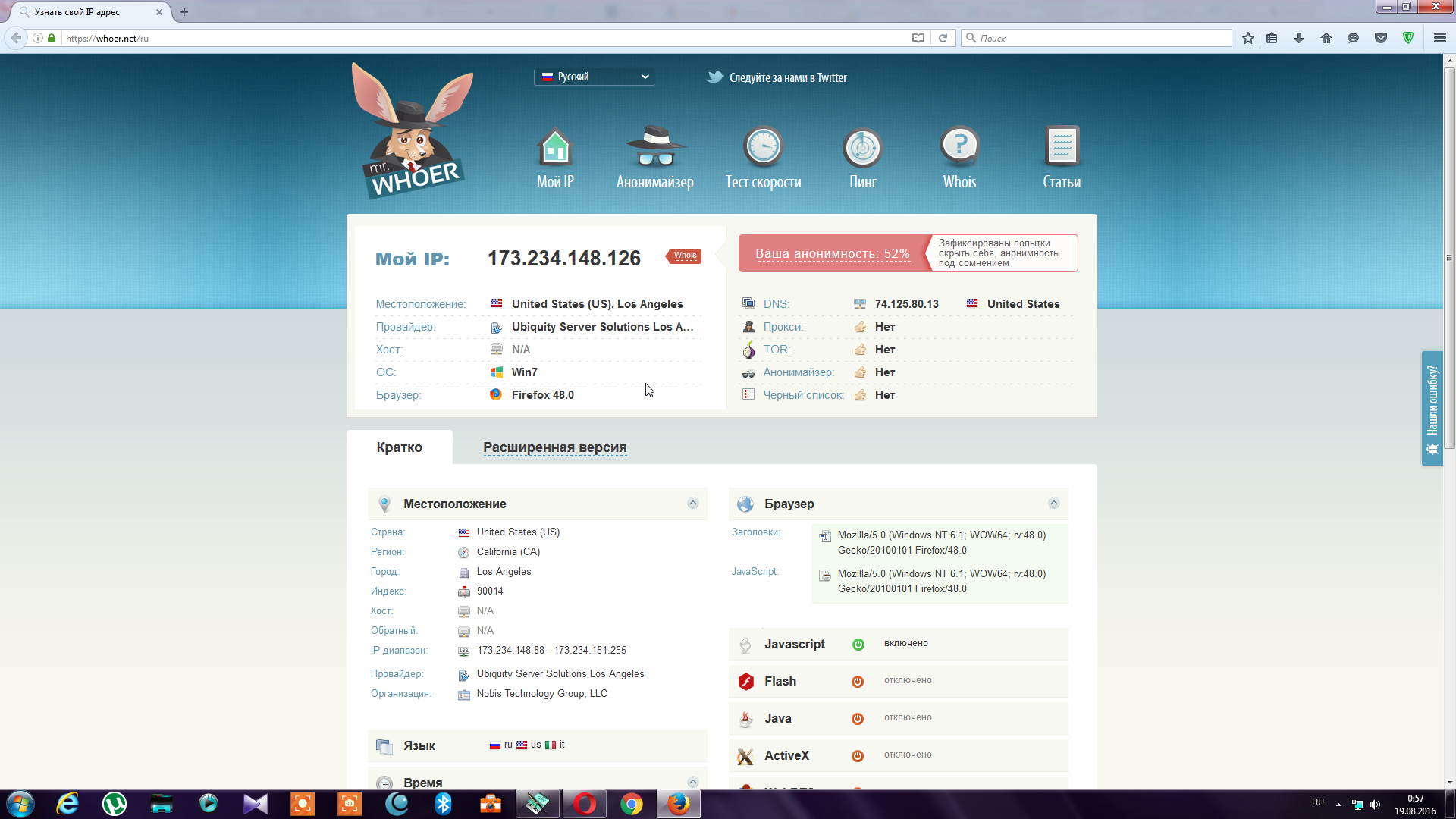Click the Windows Start button
Image resolution: width=1456 pixels, height=819 pixels.
point(20,803)
